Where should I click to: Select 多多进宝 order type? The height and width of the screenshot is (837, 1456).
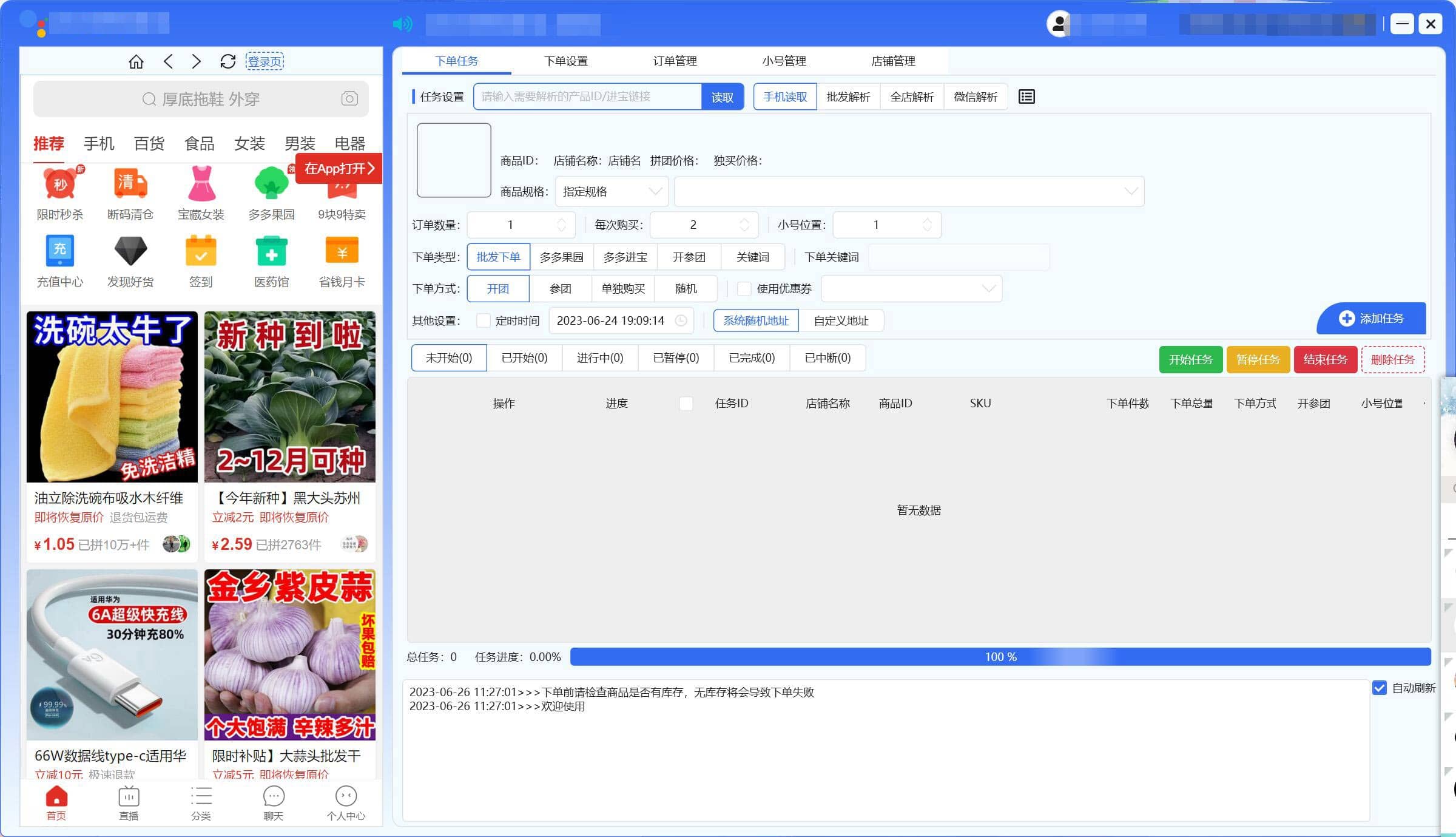625,257
